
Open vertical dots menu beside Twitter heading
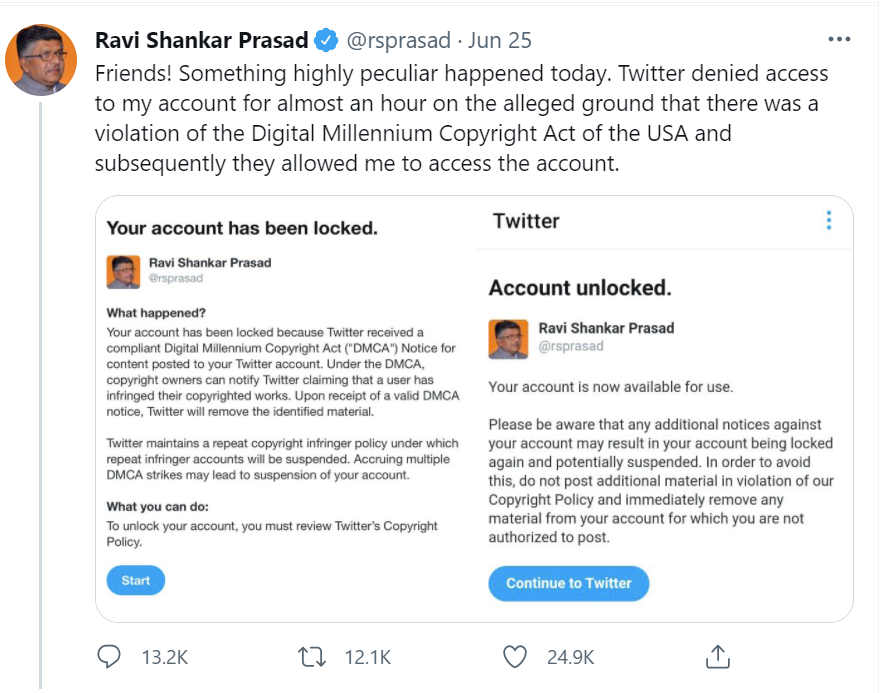coord(829,220)
